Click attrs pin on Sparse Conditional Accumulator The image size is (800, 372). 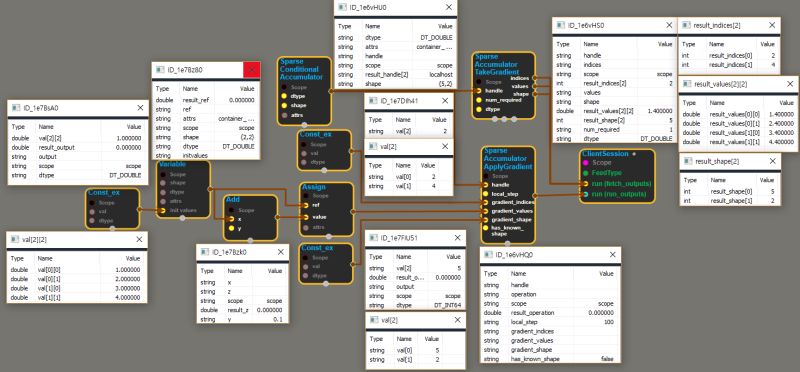point(284,115)
